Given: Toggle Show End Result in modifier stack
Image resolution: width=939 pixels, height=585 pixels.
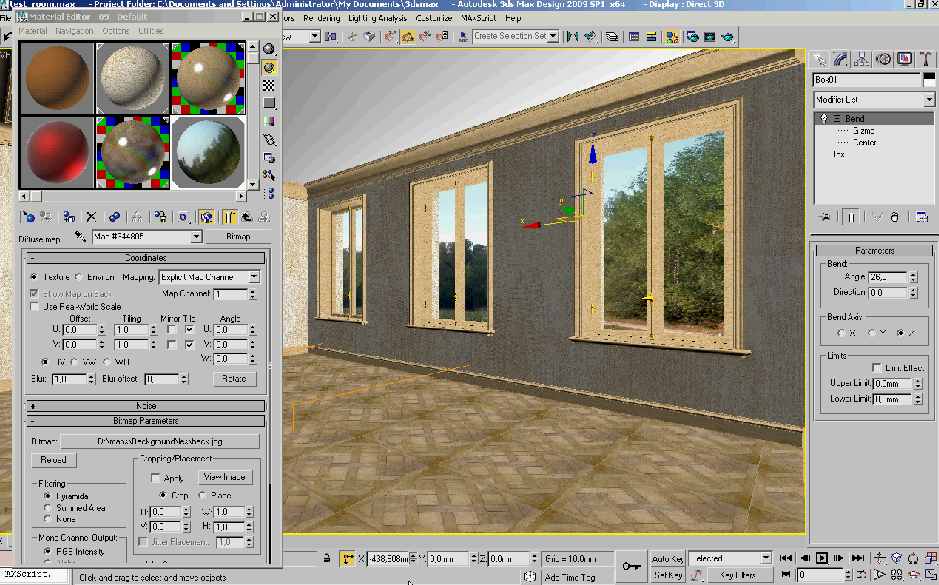Looking at the screenshot, I should point(851,217).
